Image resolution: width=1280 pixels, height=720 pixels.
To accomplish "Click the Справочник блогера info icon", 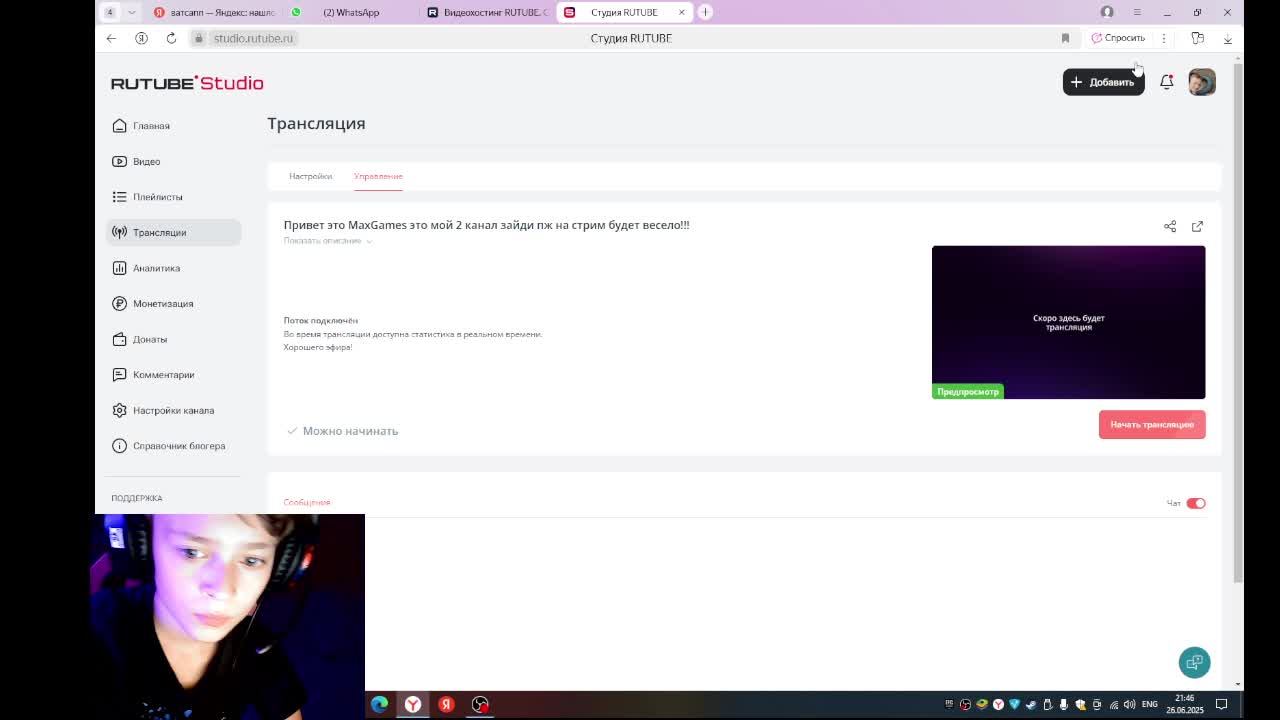I will pyautogui.click(x=120, y=445).
